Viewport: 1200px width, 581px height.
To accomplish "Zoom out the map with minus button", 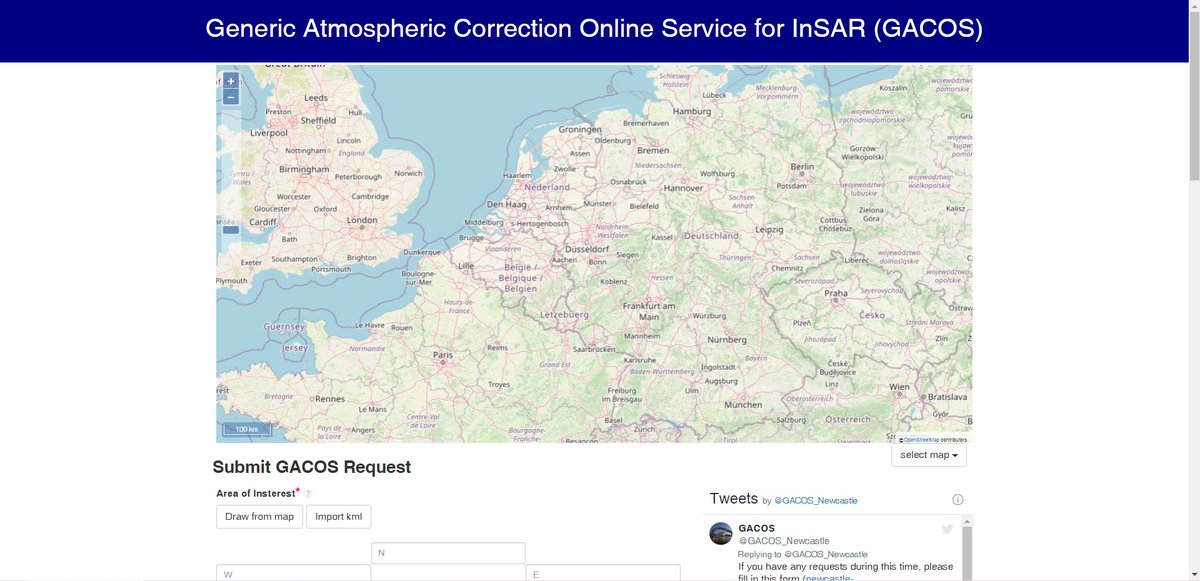I will tap(231, 97).
